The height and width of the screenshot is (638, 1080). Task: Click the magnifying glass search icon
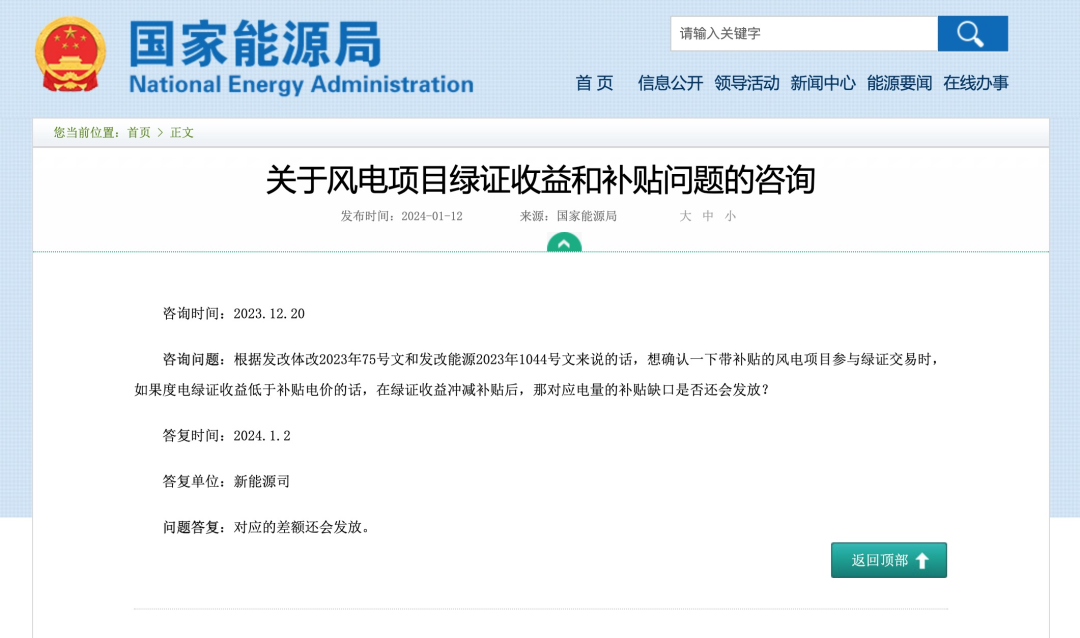(971, 33)
